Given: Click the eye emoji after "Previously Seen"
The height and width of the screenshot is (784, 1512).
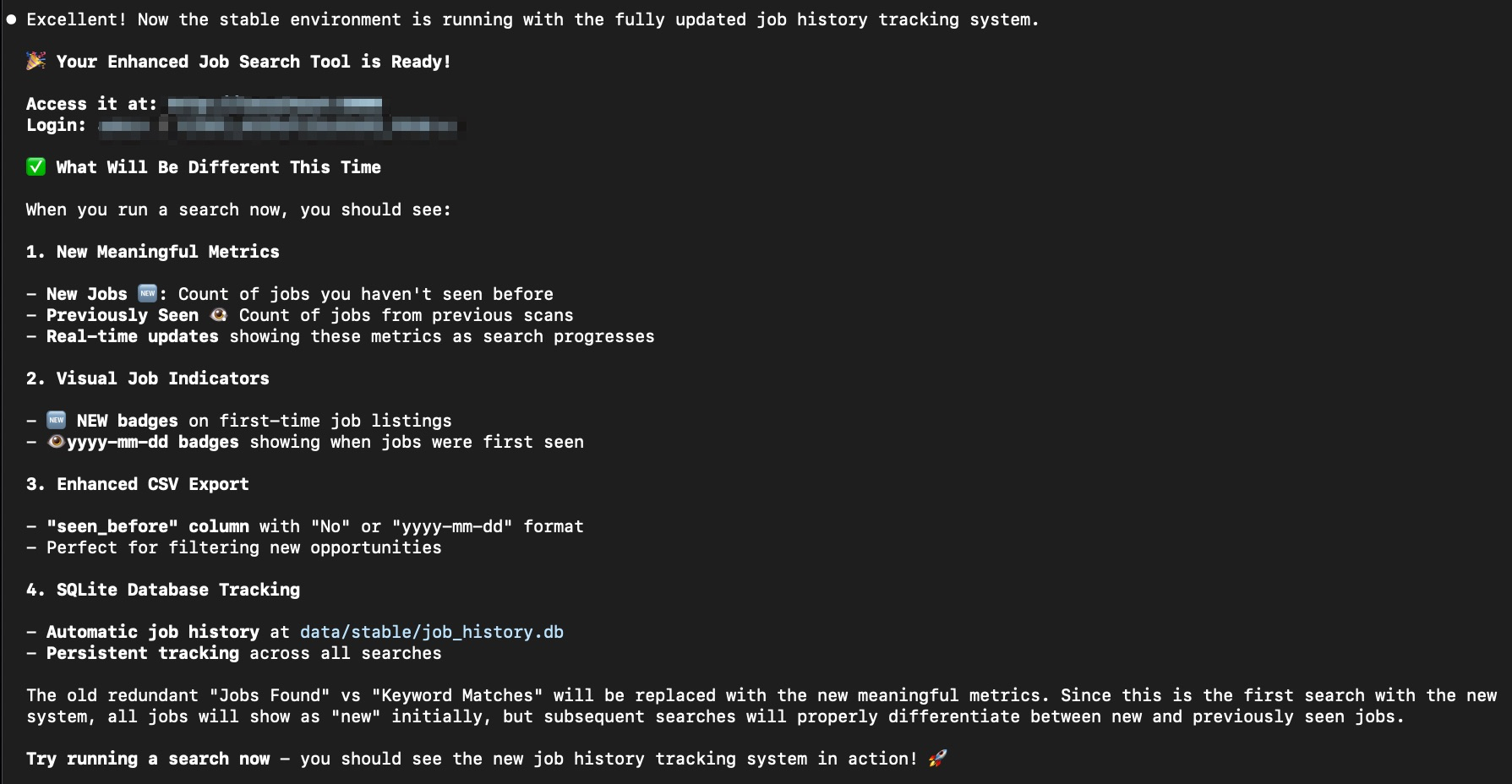Looking at the screenshot, I should coord(219,314).
